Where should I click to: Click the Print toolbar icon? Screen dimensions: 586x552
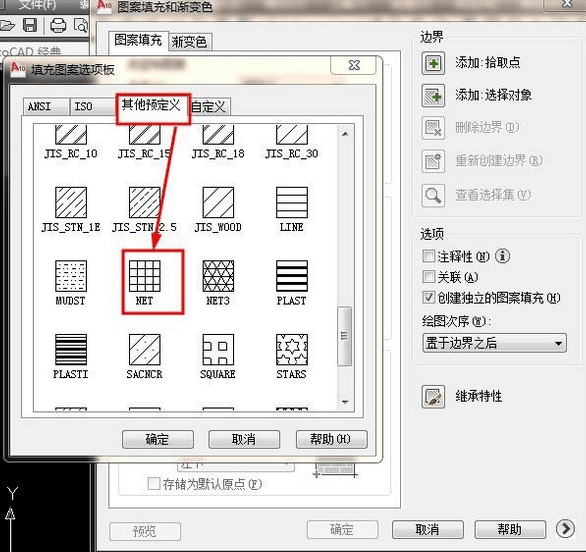point(58,25)
